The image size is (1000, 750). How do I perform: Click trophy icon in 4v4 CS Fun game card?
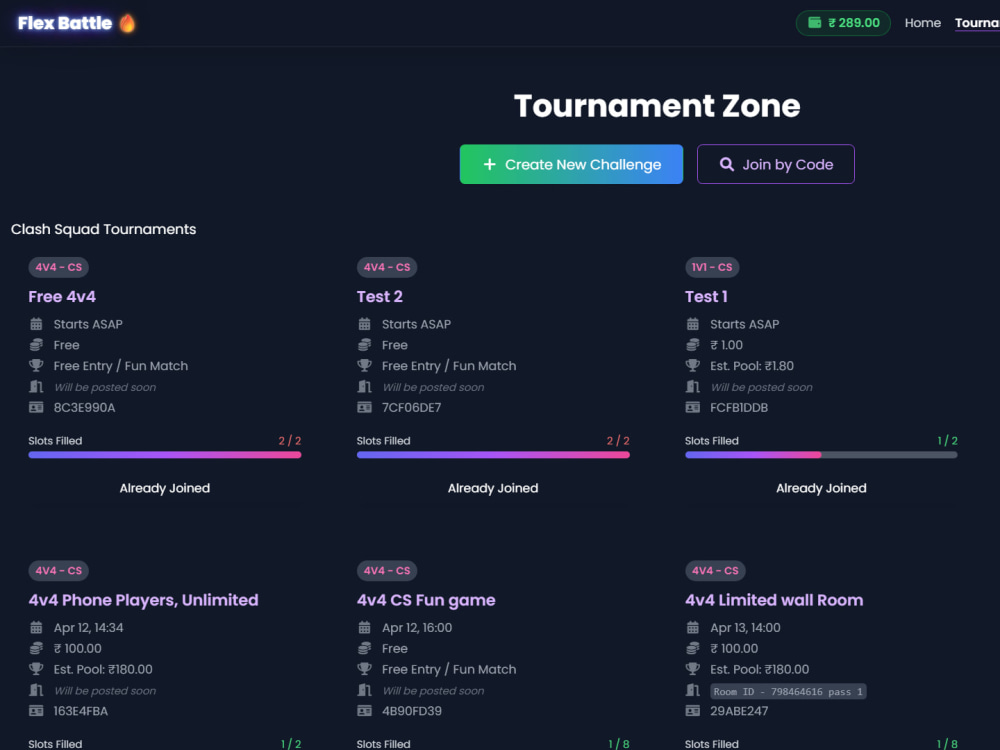click(x=364, y=669)
